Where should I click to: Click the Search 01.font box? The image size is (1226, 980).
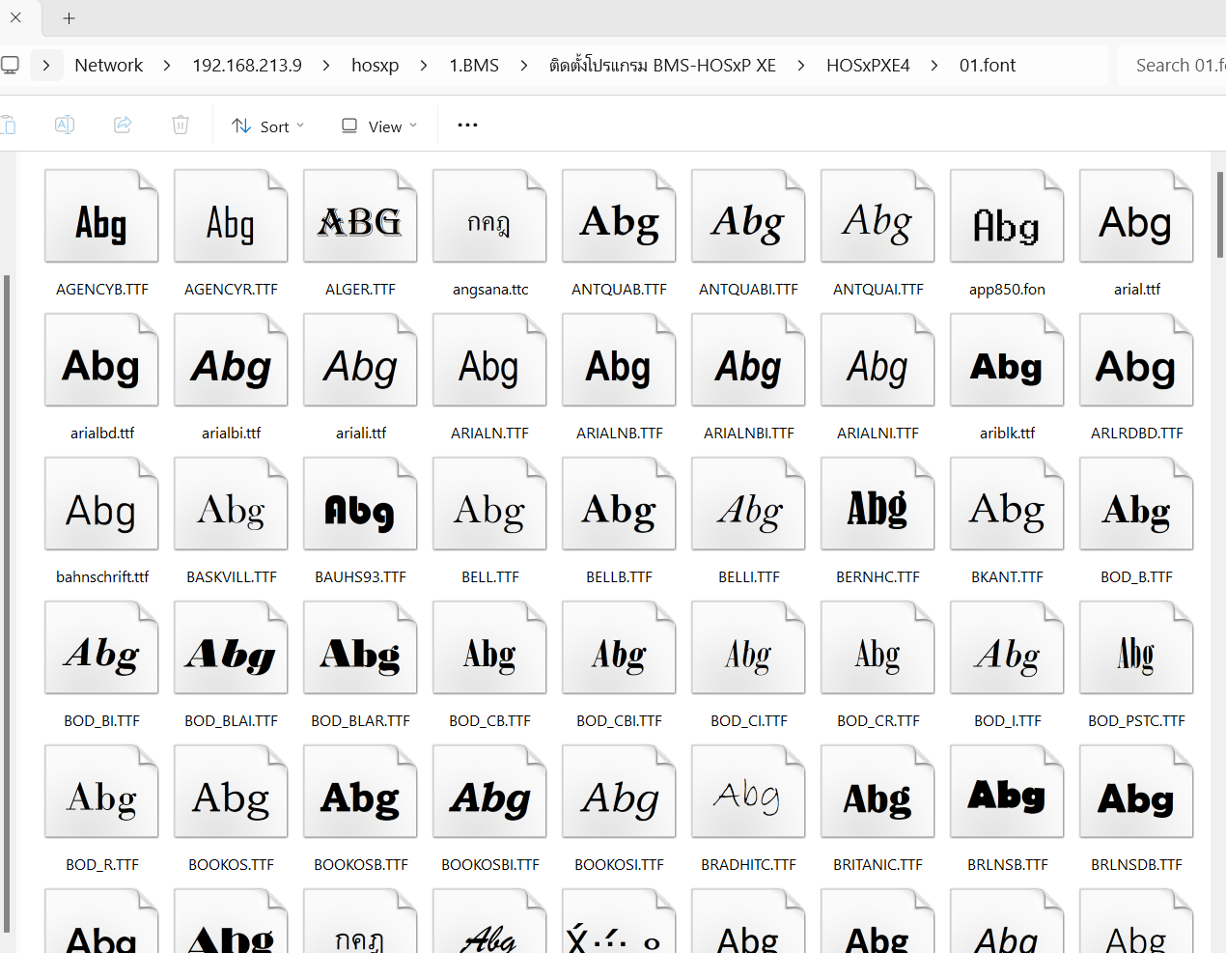[x=1172, y=65]
